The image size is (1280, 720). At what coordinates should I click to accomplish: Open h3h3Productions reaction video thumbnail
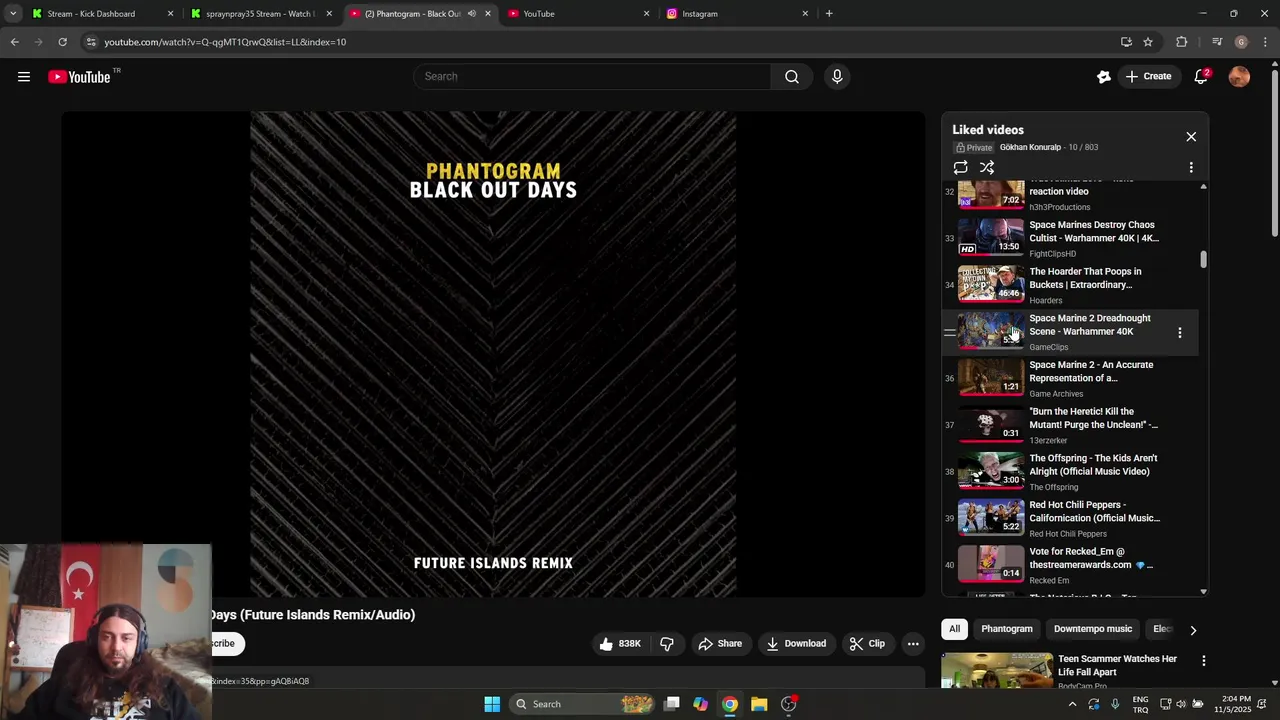point(991,193)
